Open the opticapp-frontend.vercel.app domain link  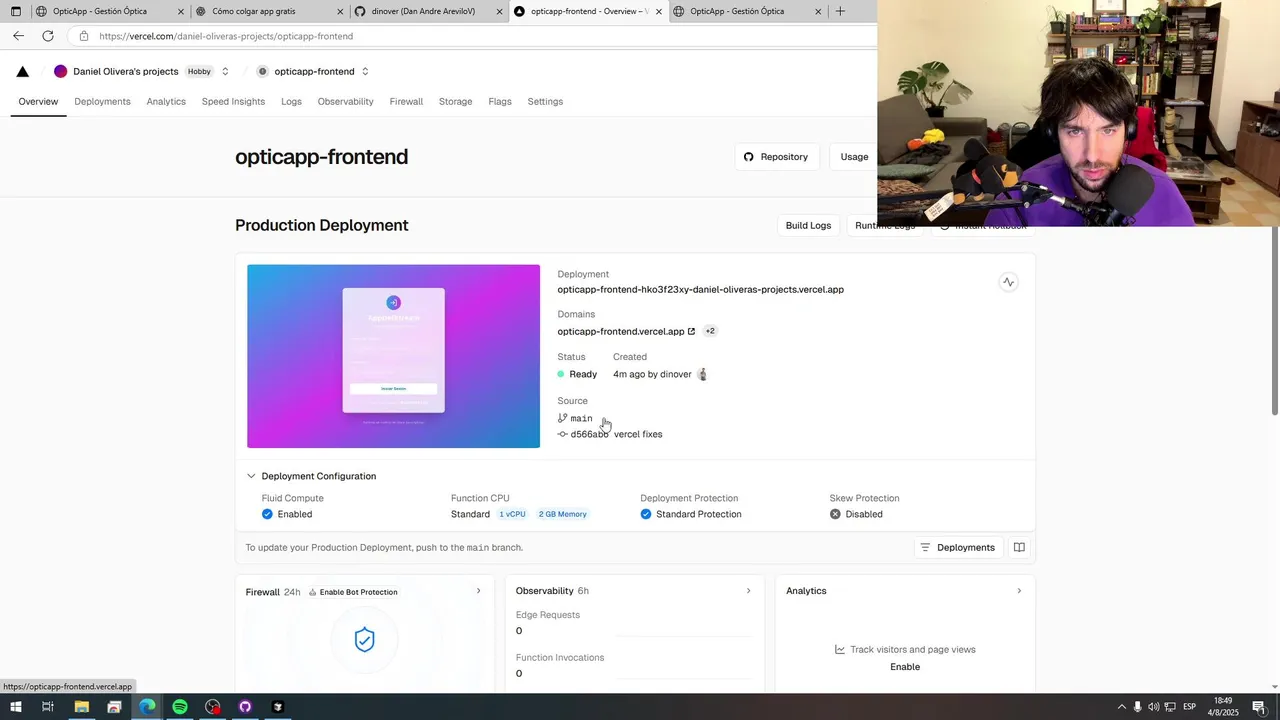pyautogui.click(x=626, y=331)
